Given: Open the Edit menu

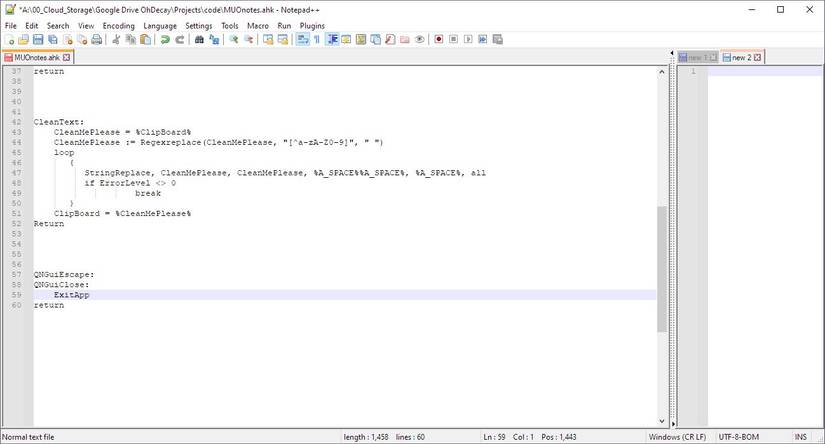Looking at the screenshot, I should point(32,26).
